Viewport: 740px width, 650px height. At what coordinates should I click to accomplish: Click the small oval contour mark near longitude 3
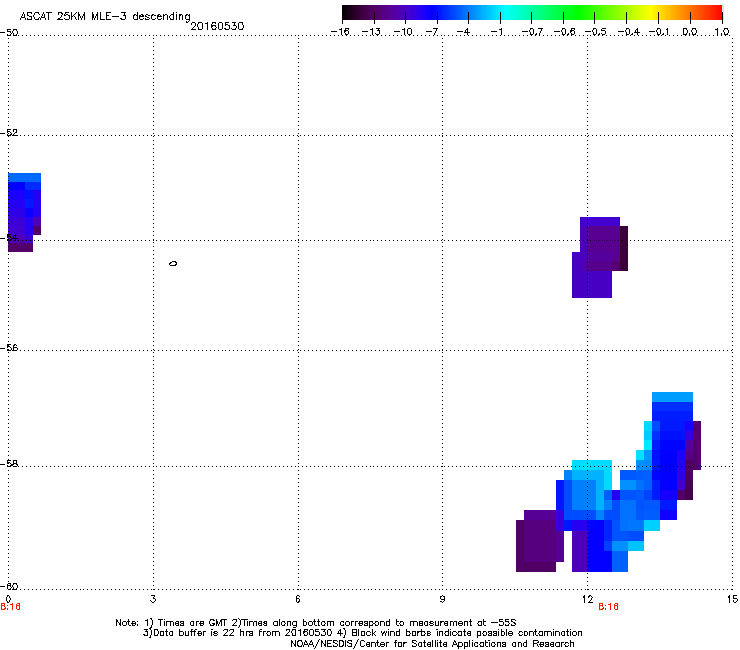[x=173, y=263]
